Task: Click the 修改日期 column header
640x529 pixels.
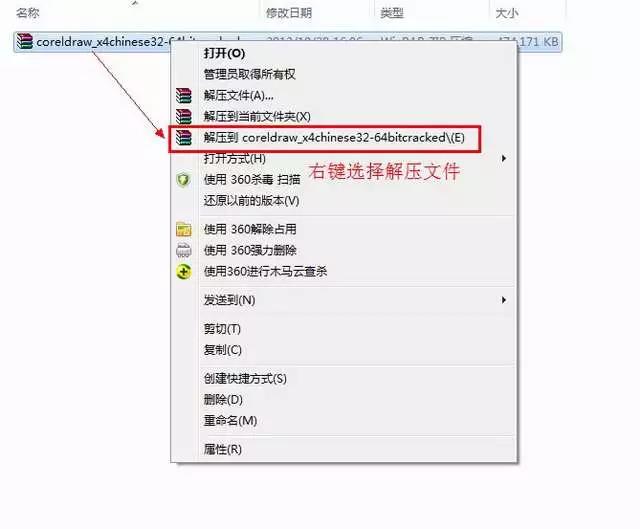Action: click(289, 13)
